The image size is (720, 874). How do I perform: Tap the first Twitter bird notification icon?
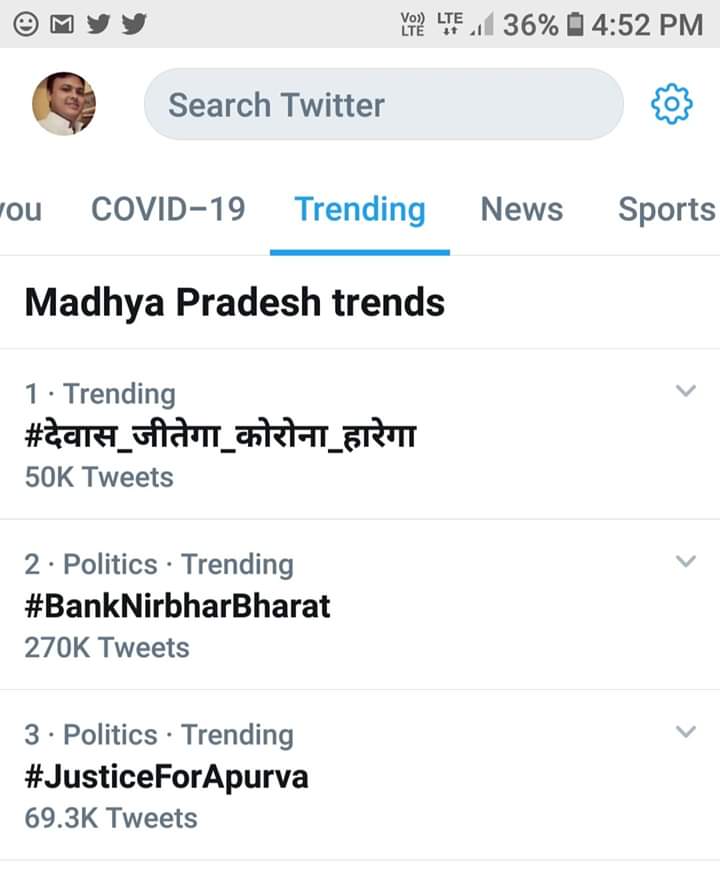97,23
